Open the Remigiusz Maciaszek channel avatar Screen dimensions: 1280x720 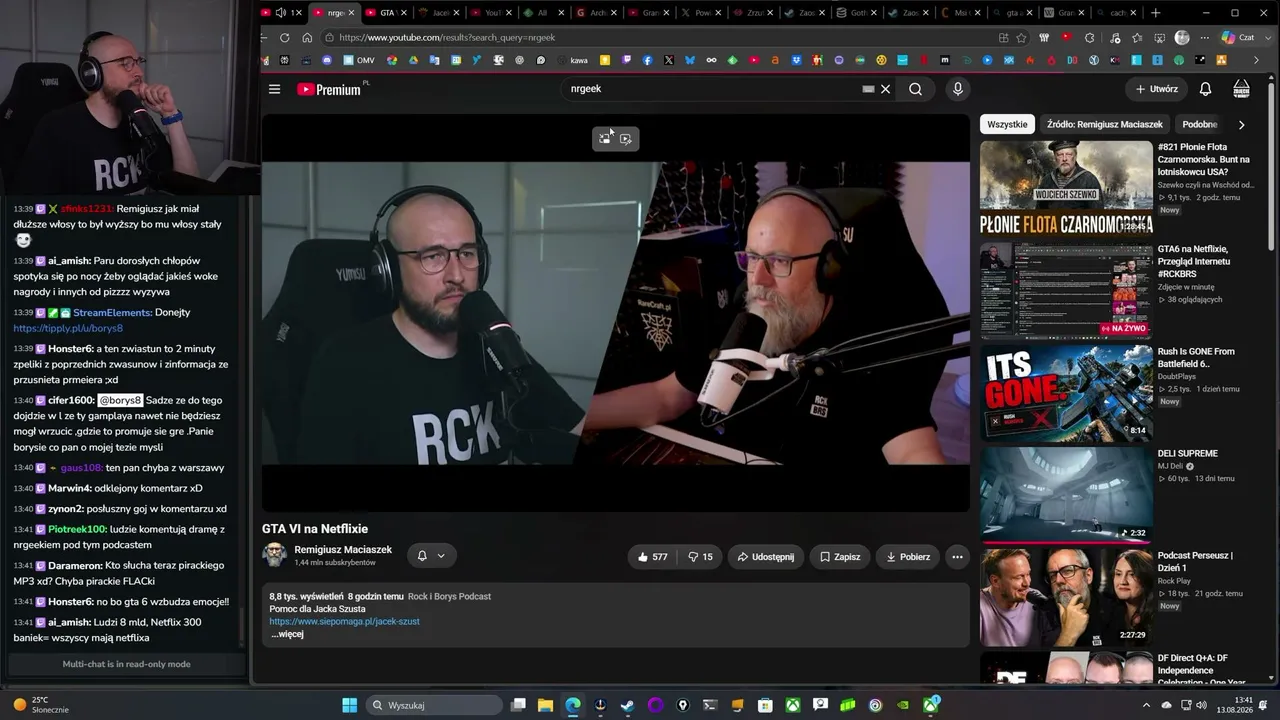point(274,555)
